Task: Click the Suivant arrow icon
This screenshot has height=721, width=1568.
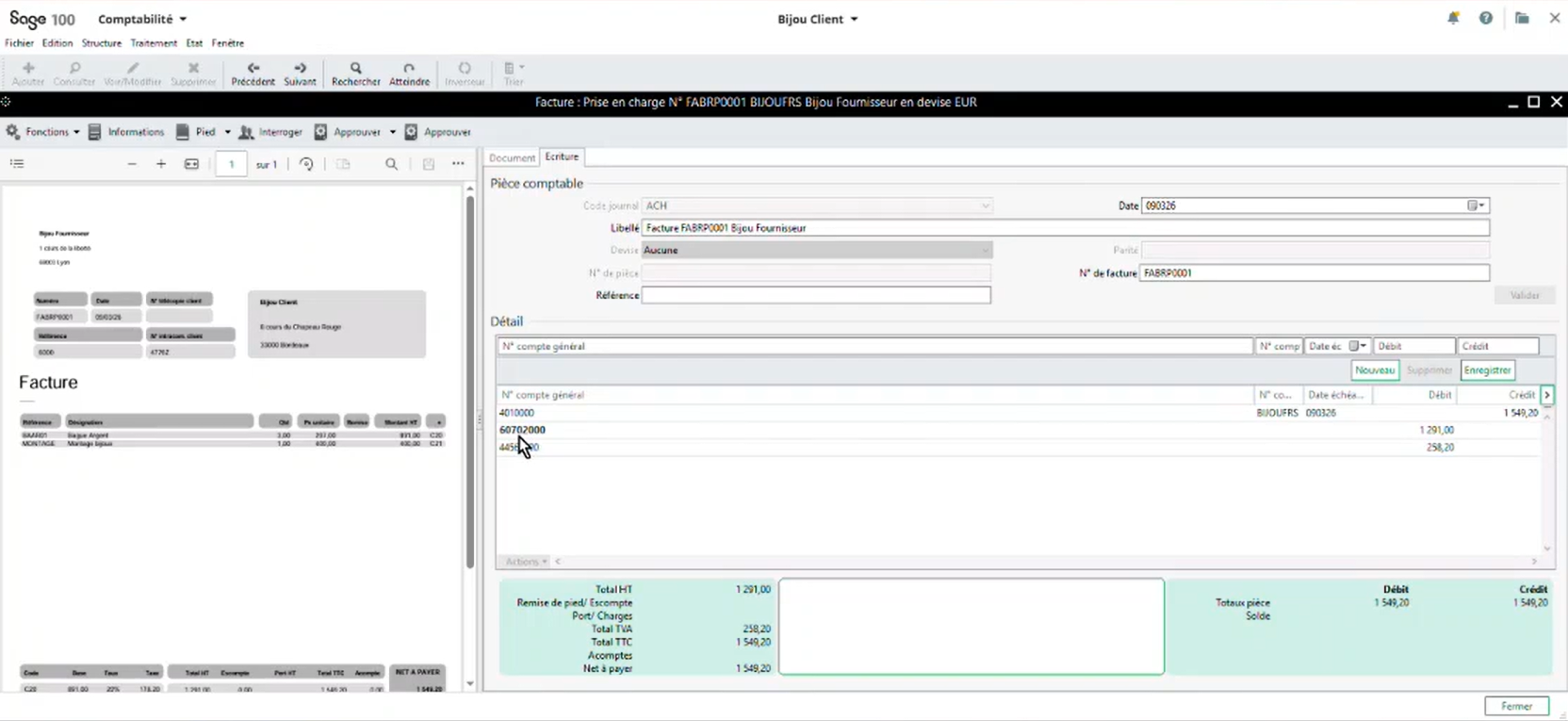Action: click(x=300, y=68)
